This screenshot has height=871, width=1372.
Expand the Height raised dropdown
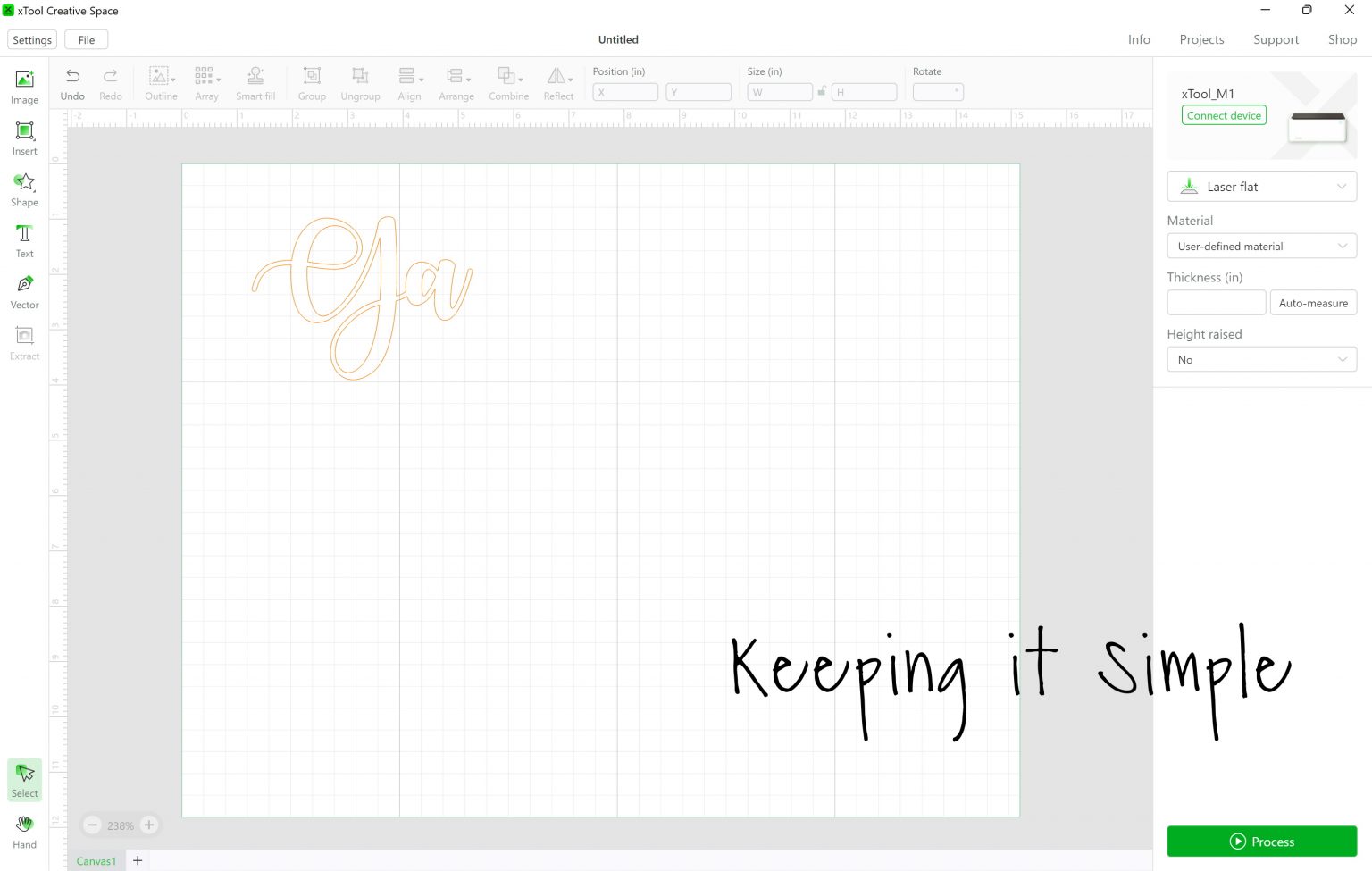coord(1261,359)
